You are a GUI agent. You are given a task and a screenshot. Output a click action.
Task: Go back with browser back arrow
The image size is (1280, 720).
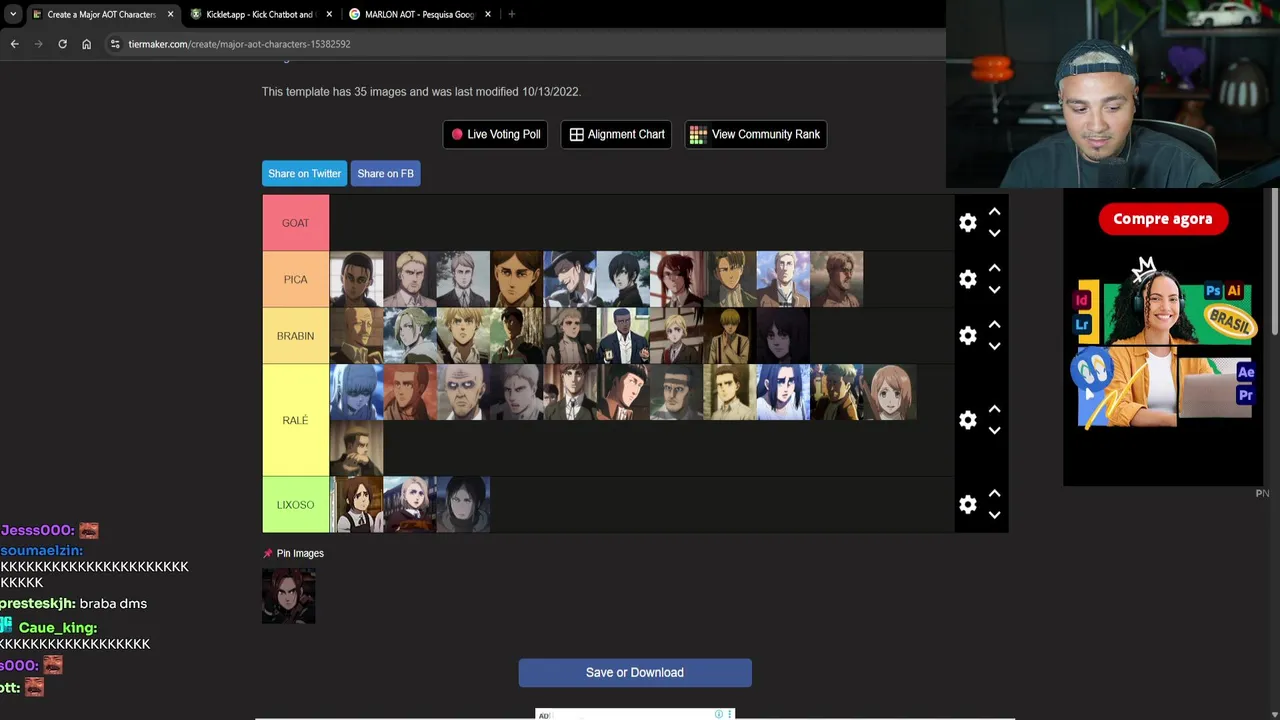[x=14, y=44]
